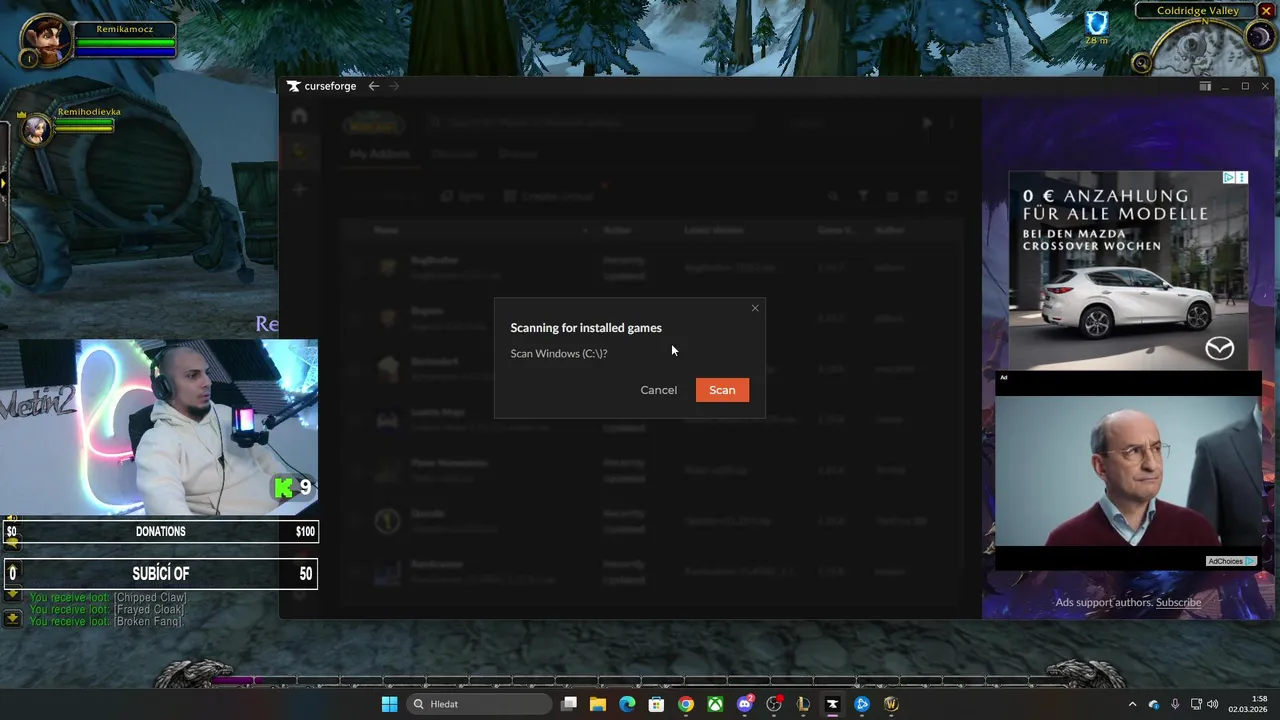Click the AdChoices triangle on Mazda ad
The height and width of the screenshot is (720, 1280).
point(1229,178)
